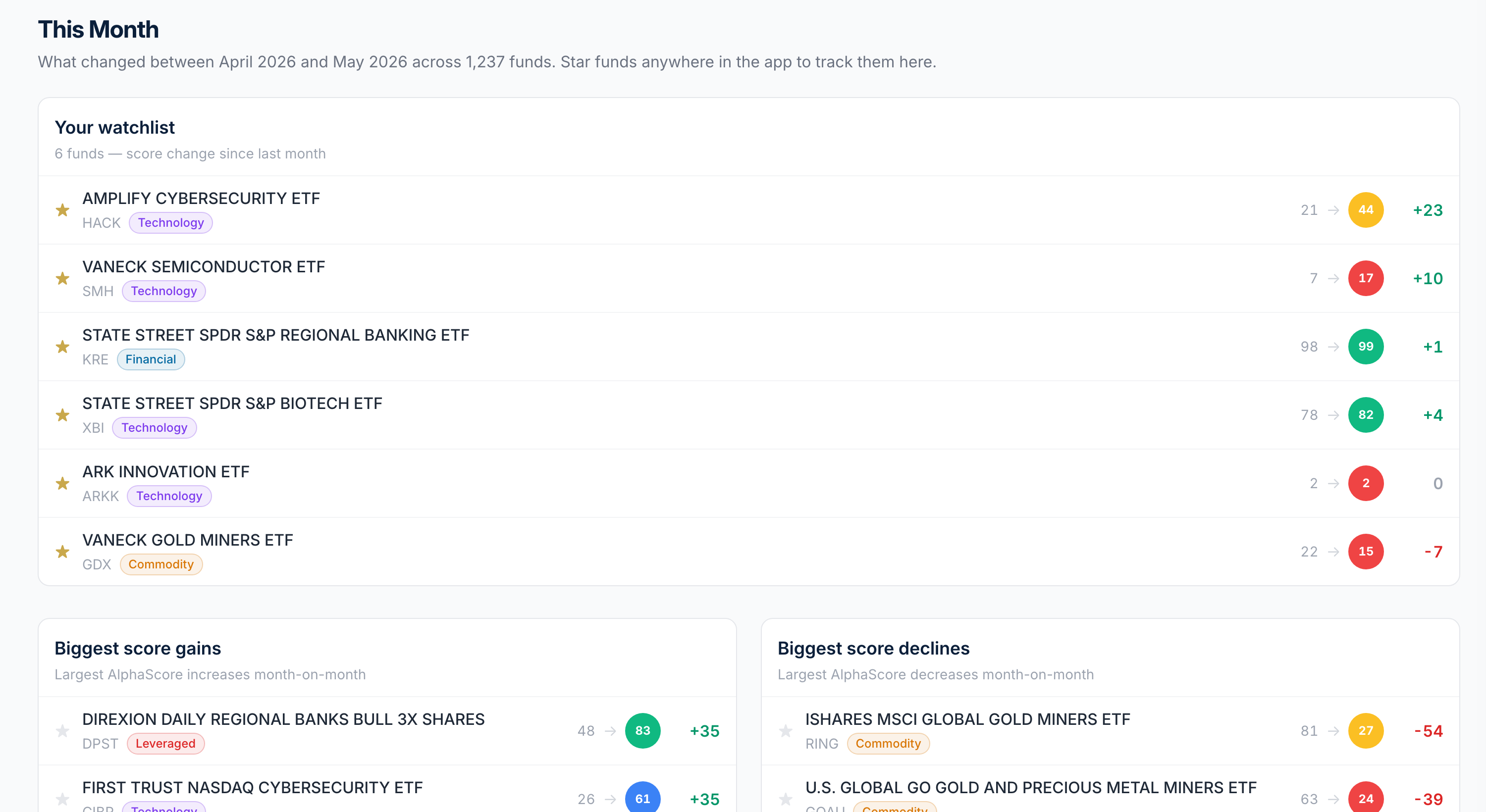This screenshot has width=1486, height=812.
Task: Click the Your watchlist heading
Action: click(x=114, y=127)
